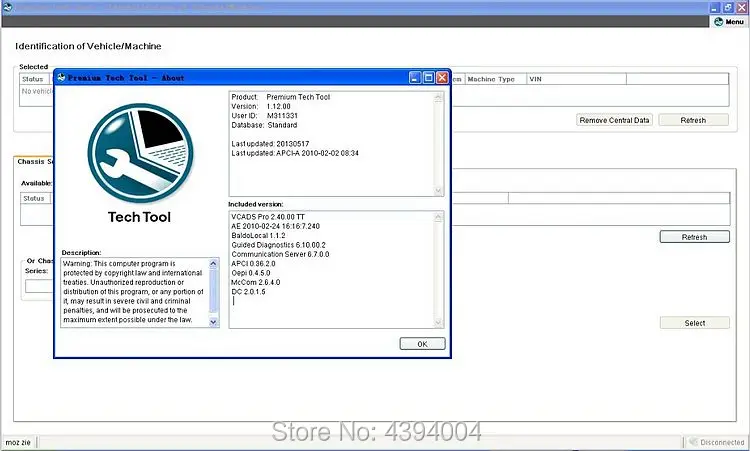Click Refresh button under Available list
This screenshot has width=750, height=451.
point(695,237)
